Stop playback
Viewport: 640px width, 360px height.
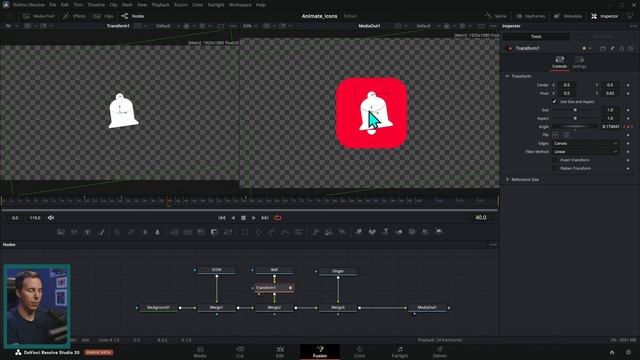coord(243,218)
